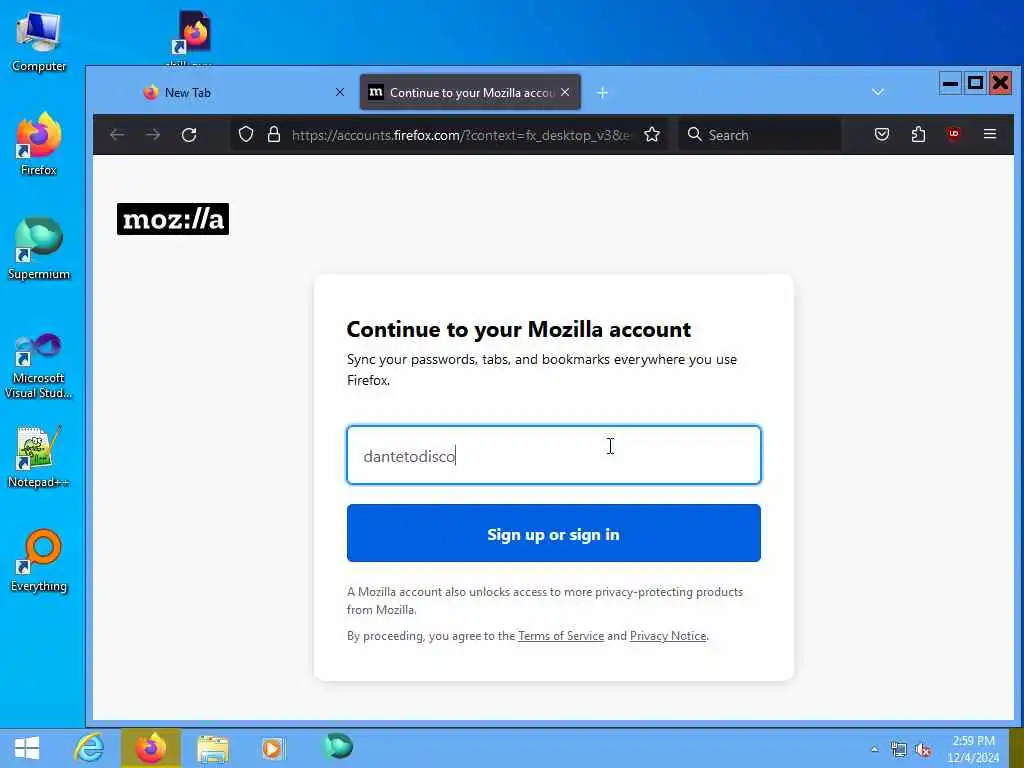Click the network status tray icon
Viewport: 1024px width, 768px height.
tap(899, 750)
